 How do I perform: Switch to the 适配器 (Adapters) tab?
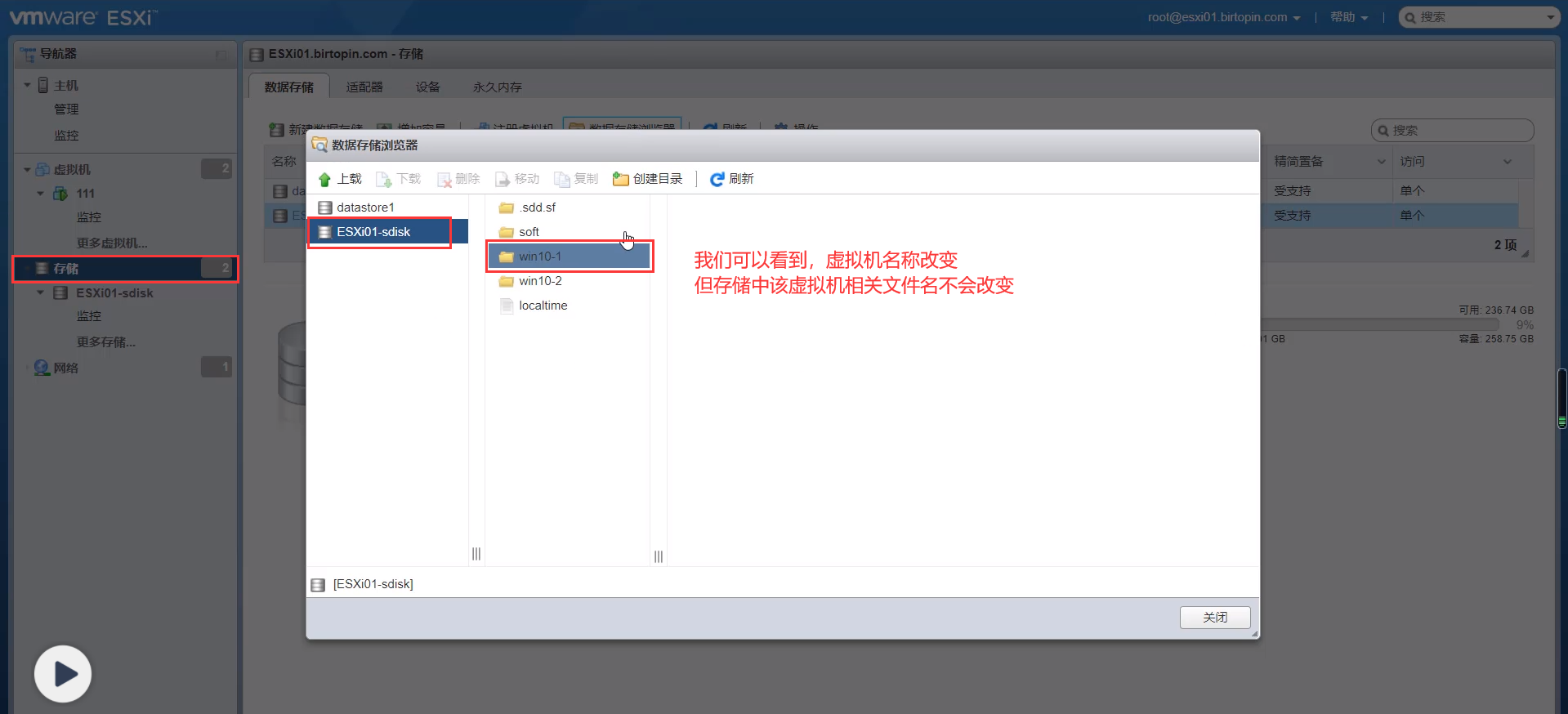pyautogui.click(x=364, y=87)
